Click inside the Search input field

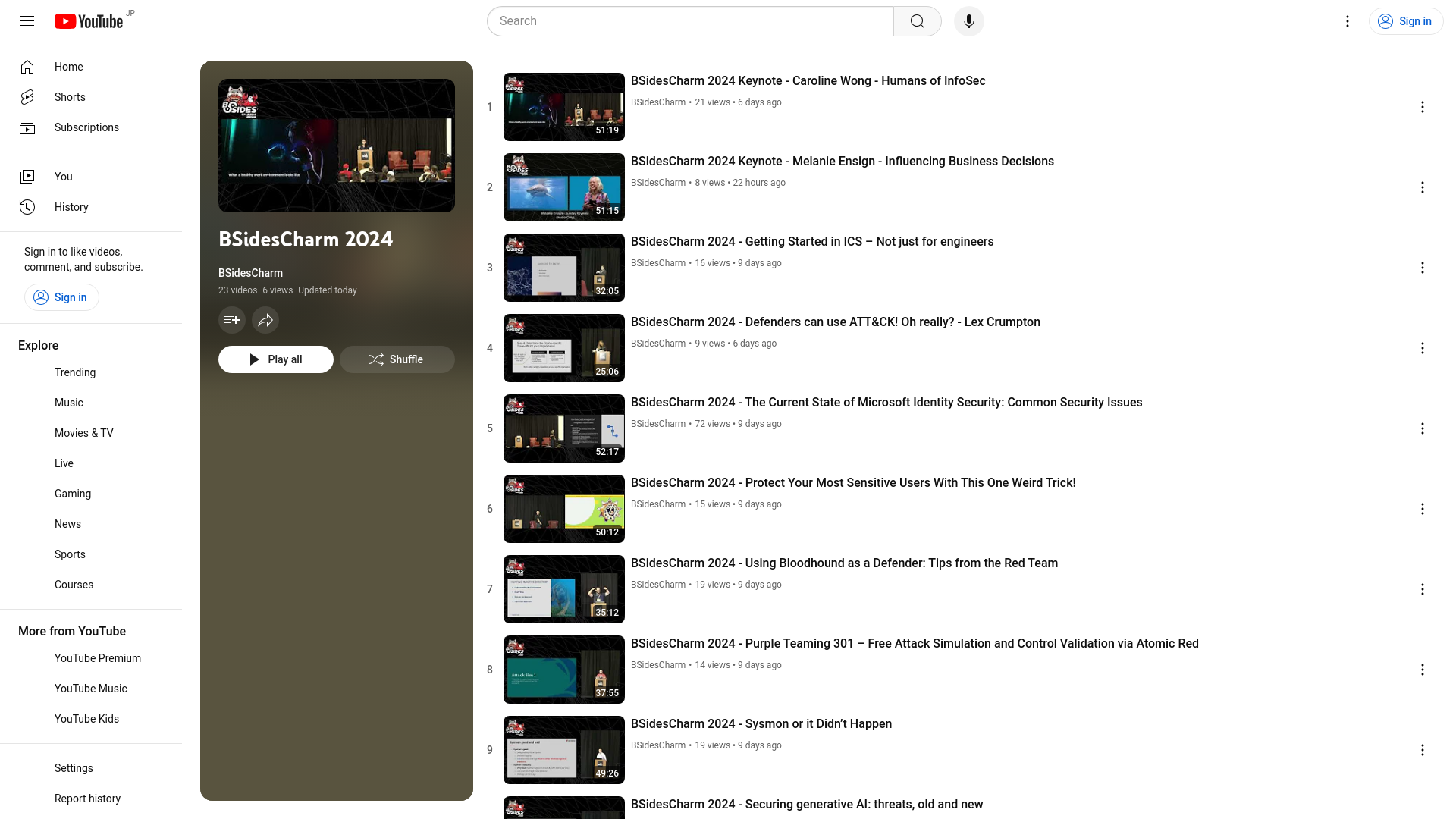click(690, 21)
